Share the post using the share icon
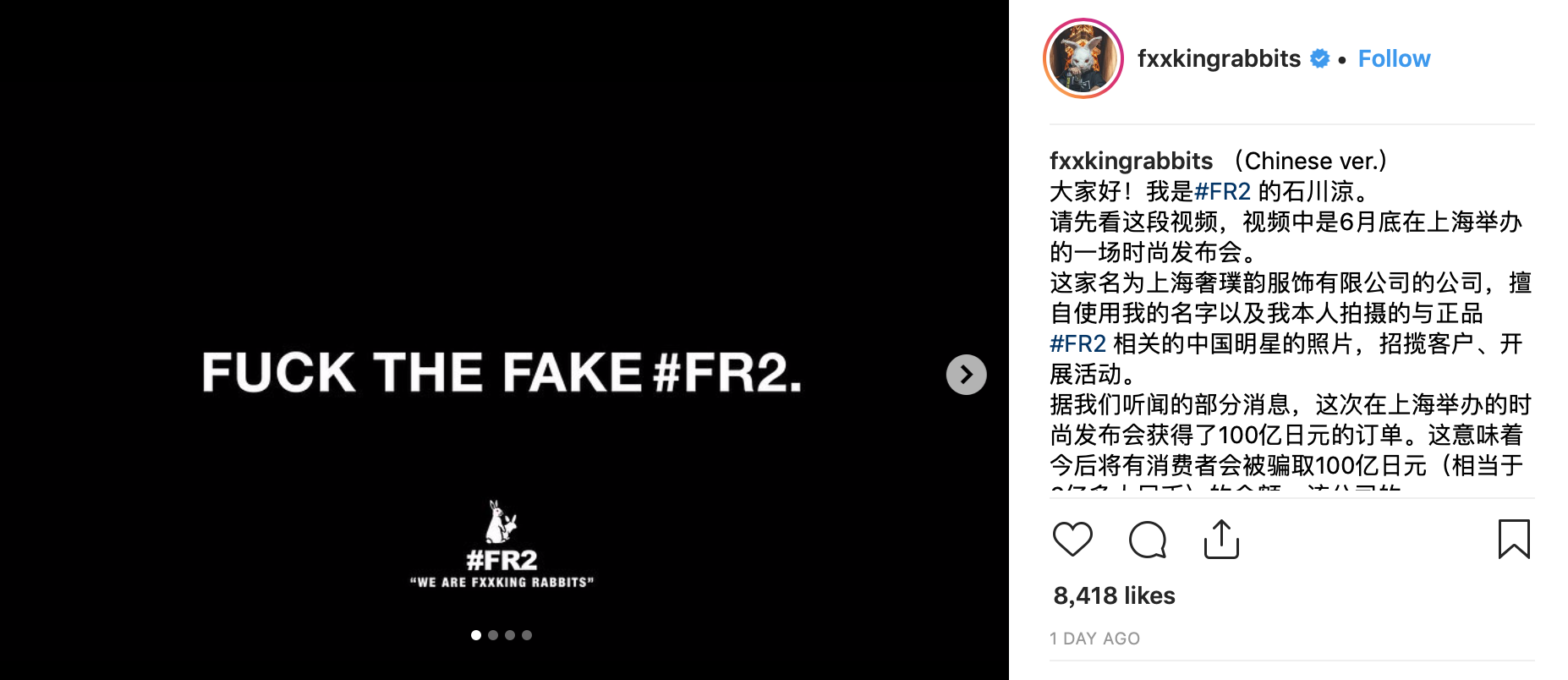This screenshot has width=1568, height=680. (1221, 540)
